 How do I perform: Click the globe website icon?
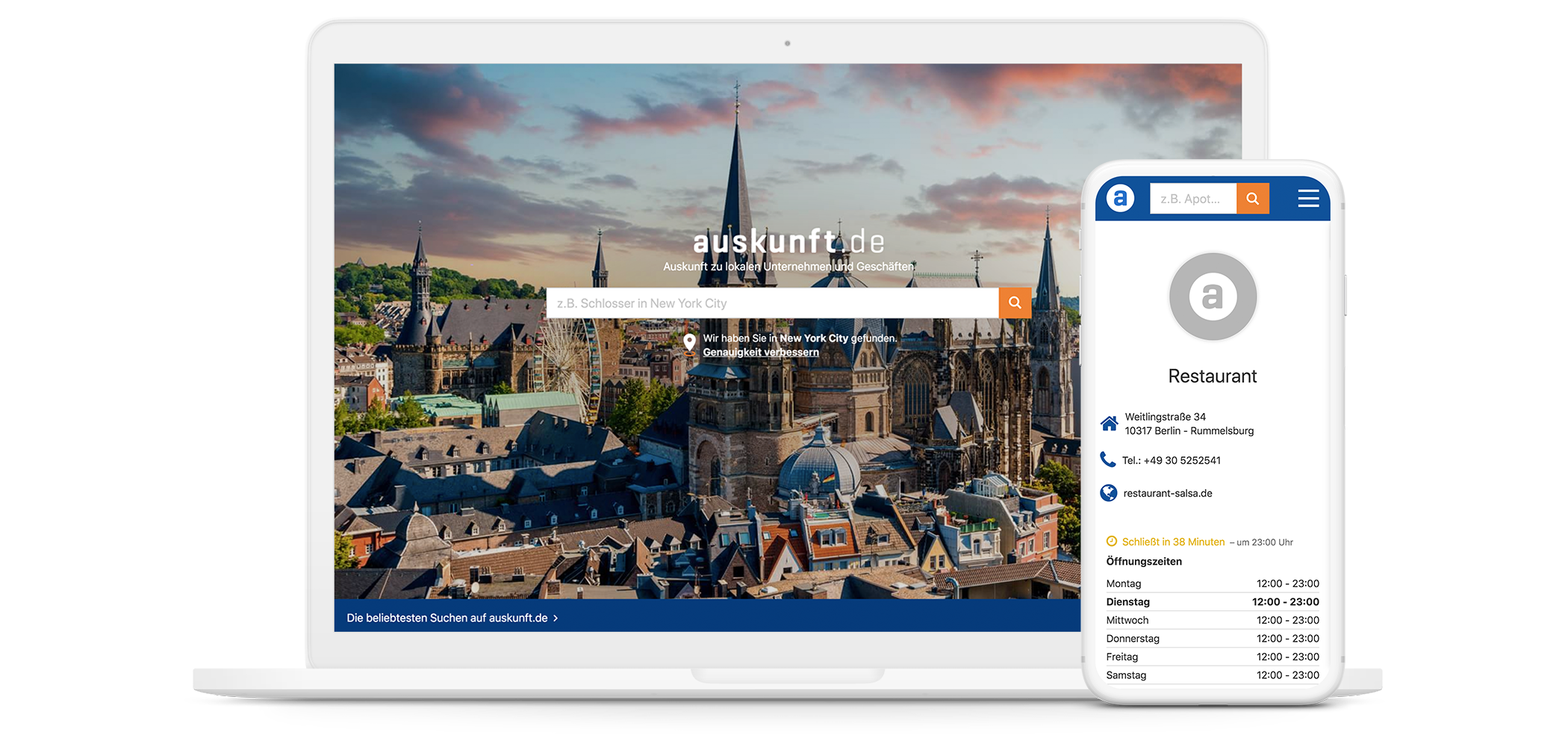[x=1109, y=493]
